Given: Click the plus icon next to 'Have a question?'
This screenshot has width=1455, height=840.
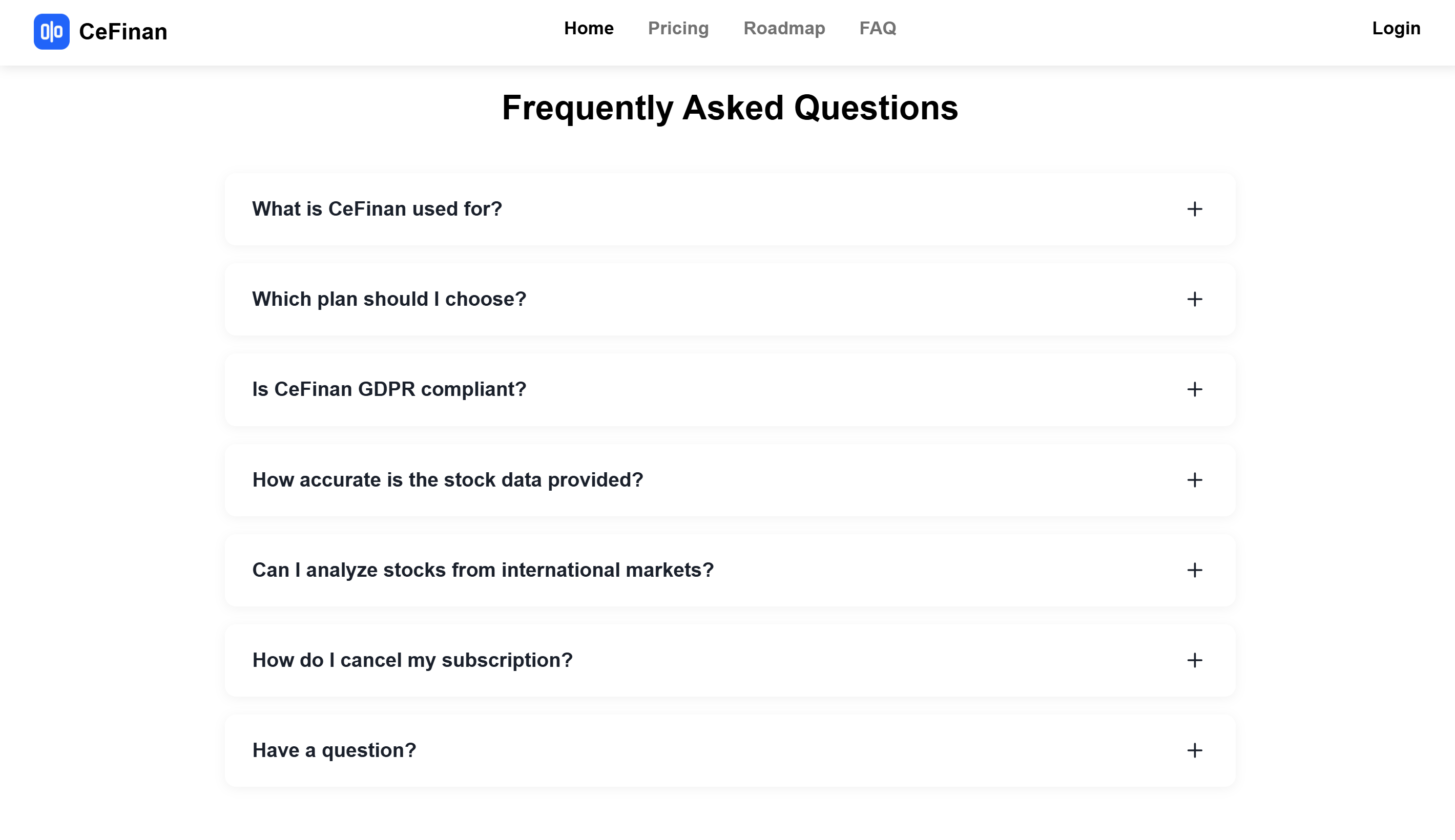Looking at the screenshot, I should tap(1195, 750).
